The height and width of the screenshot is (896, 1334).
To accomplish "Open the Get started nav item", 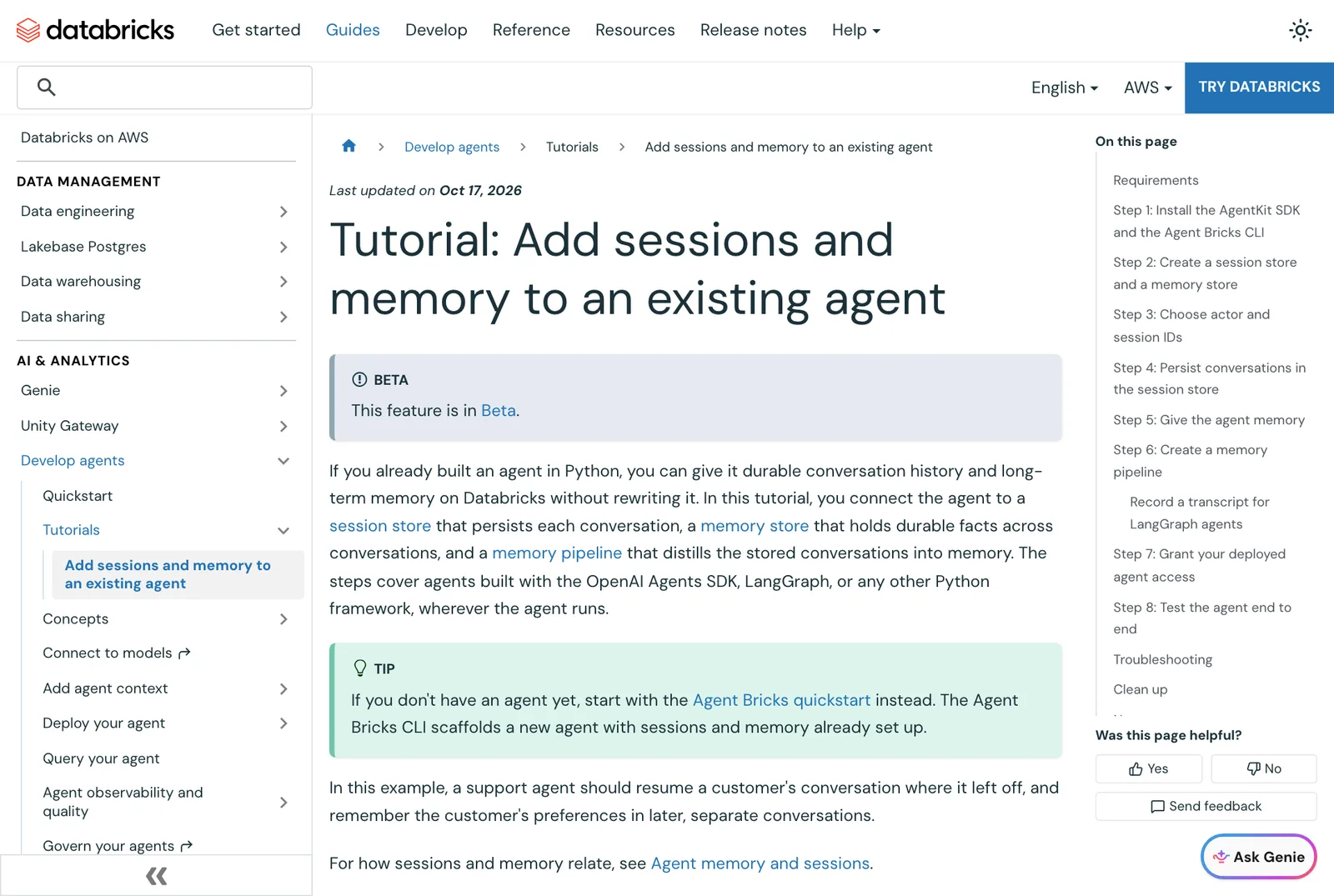I will (x=256, y=30).
